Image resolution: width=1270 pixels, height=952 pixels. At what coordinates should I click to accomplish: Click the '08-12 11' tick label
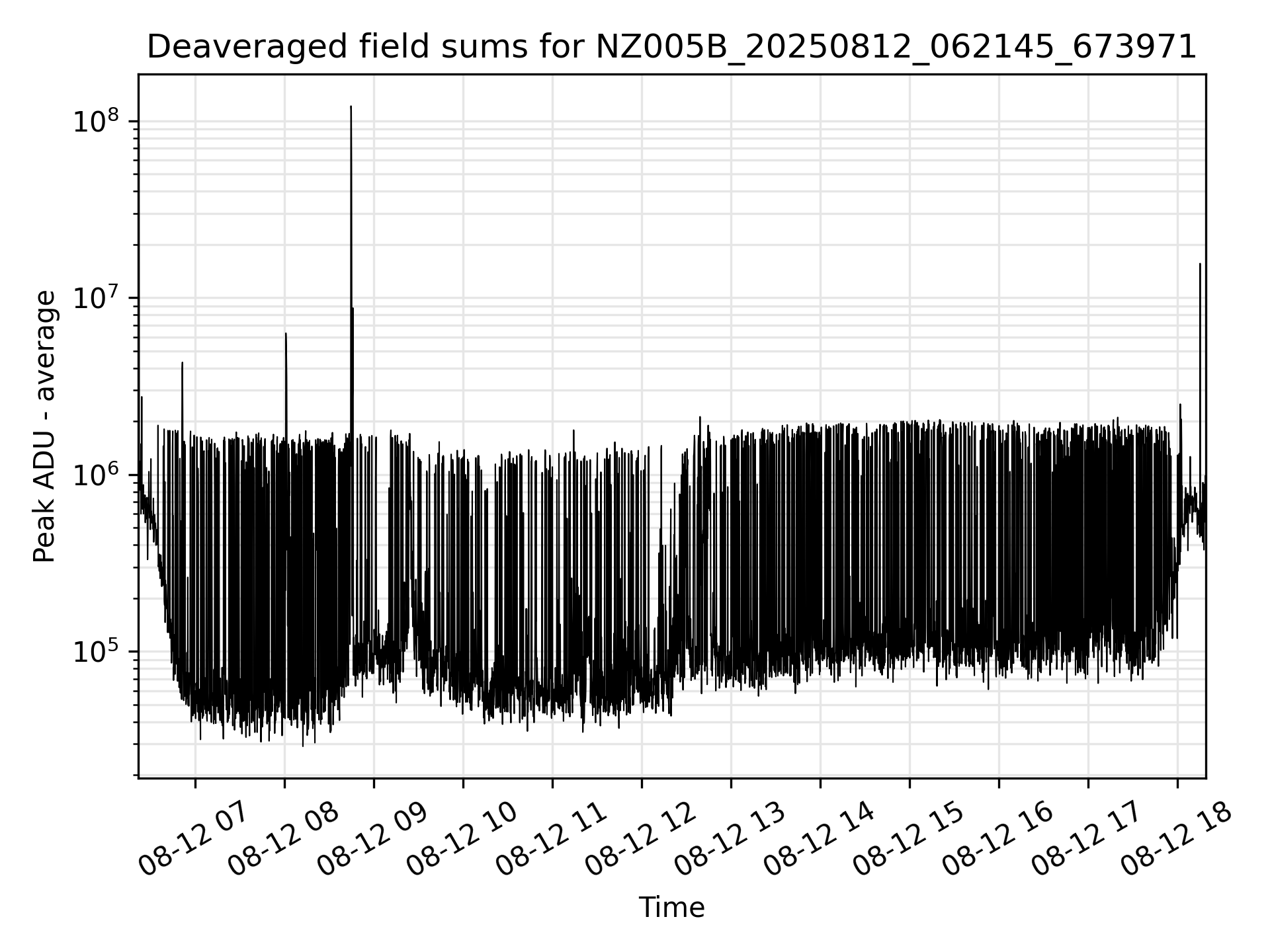pos(550,838)
